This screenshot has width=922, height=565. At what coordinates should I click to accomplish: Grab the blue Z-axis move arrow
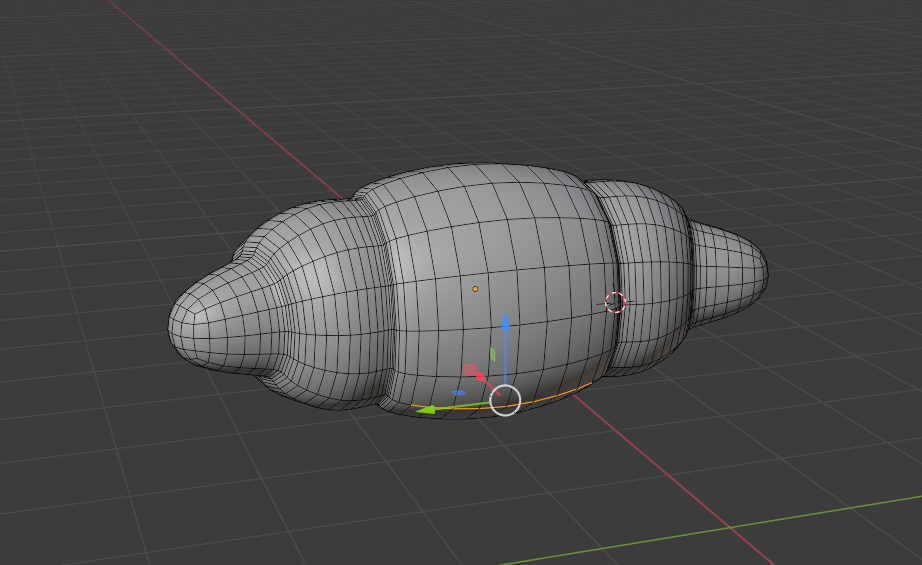point(506,323)
